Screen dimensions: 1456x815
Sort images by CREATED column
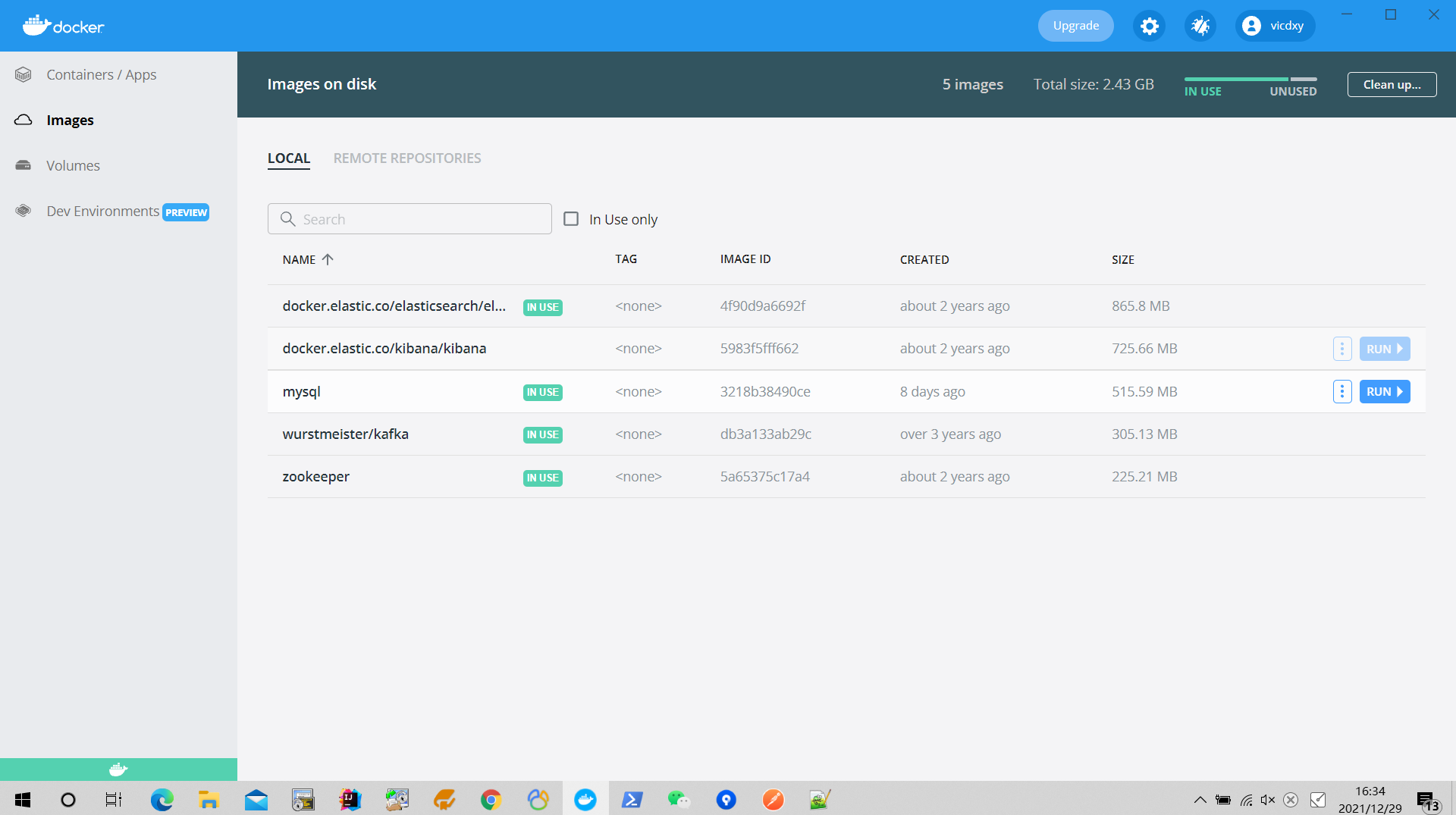point(924,259)
